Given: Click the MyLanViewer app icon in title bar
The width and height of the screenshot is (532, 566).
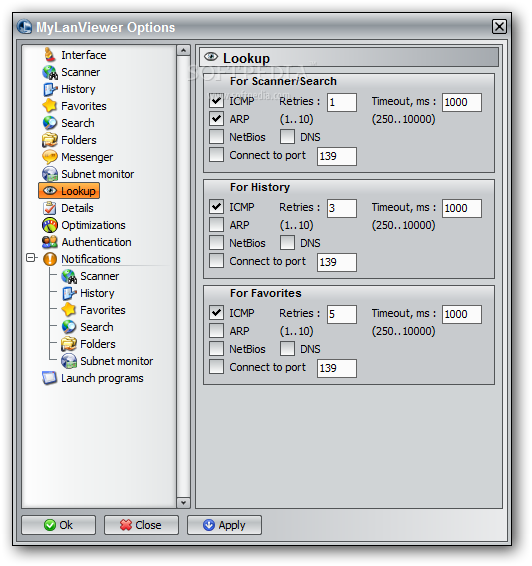Looking at the screenshot, I should click(x=25, y=27).
